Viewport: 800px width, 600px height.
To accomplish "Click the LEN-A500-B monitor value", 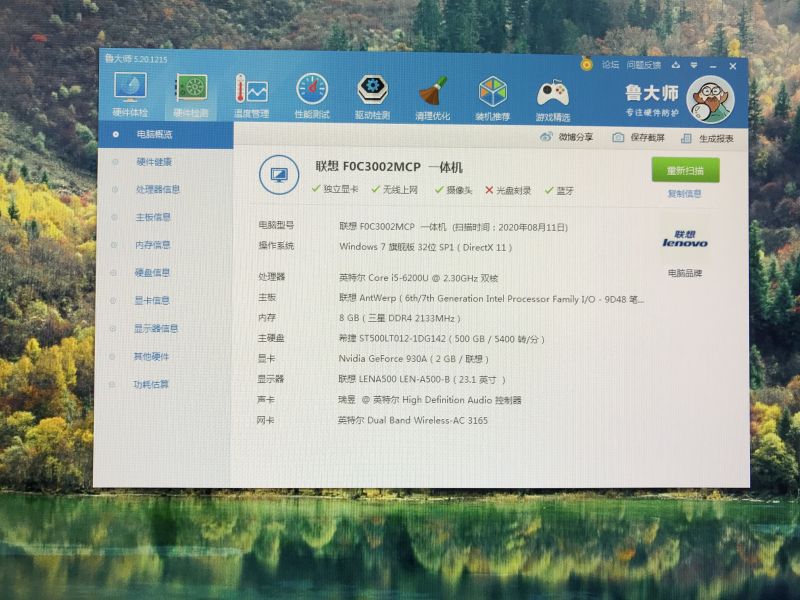I will (x=421, y=380).
